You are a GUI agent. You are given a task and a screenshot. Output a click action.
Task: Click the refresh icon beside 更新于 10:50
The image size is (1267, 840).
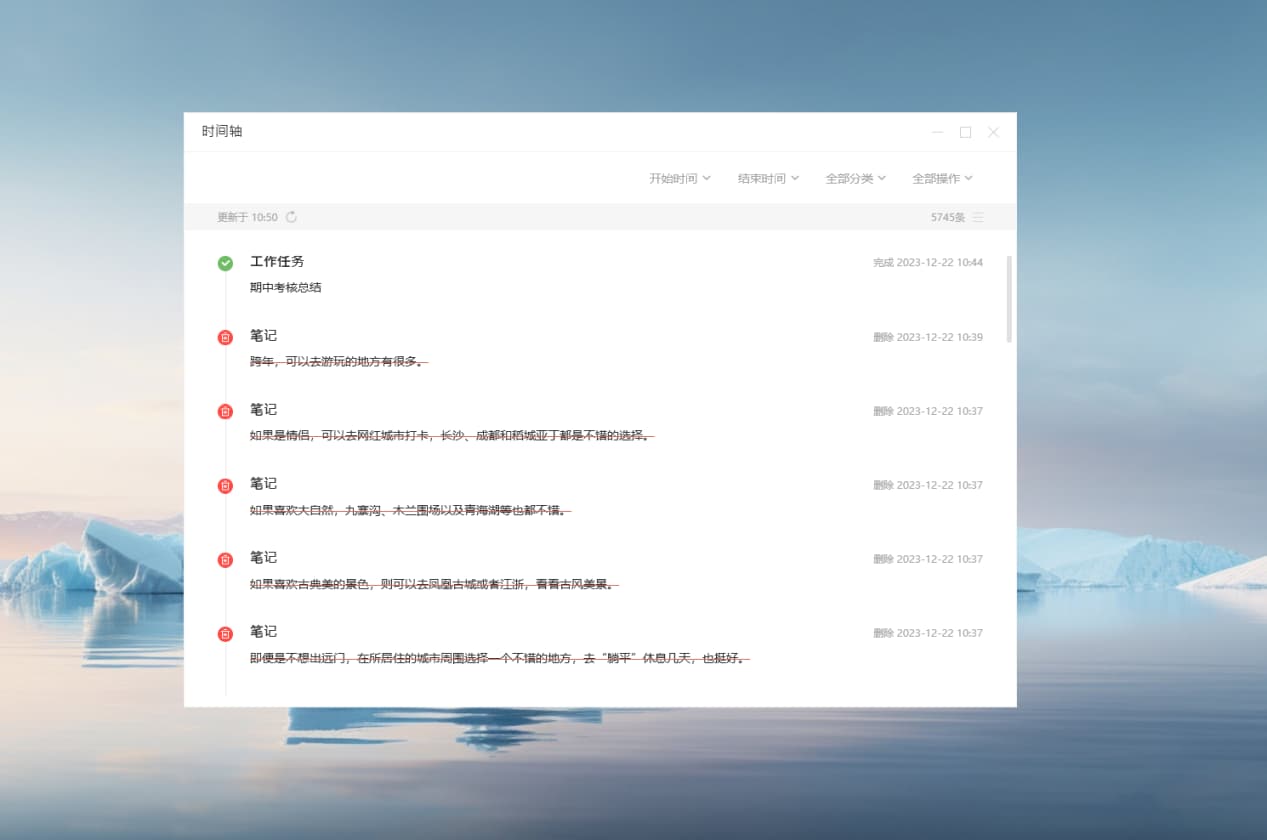coord(291,216)
